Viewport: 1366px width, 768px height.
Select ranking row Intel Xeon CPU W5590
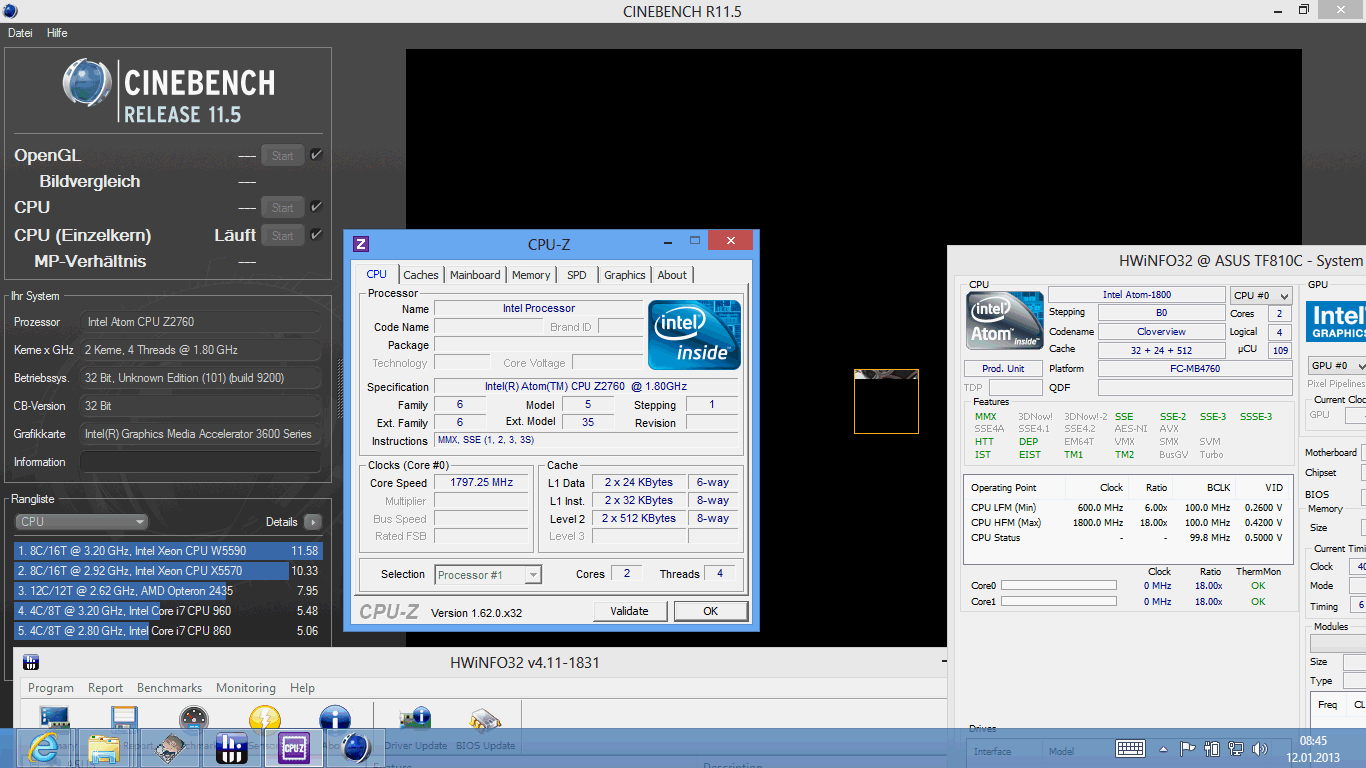point(167,551)
